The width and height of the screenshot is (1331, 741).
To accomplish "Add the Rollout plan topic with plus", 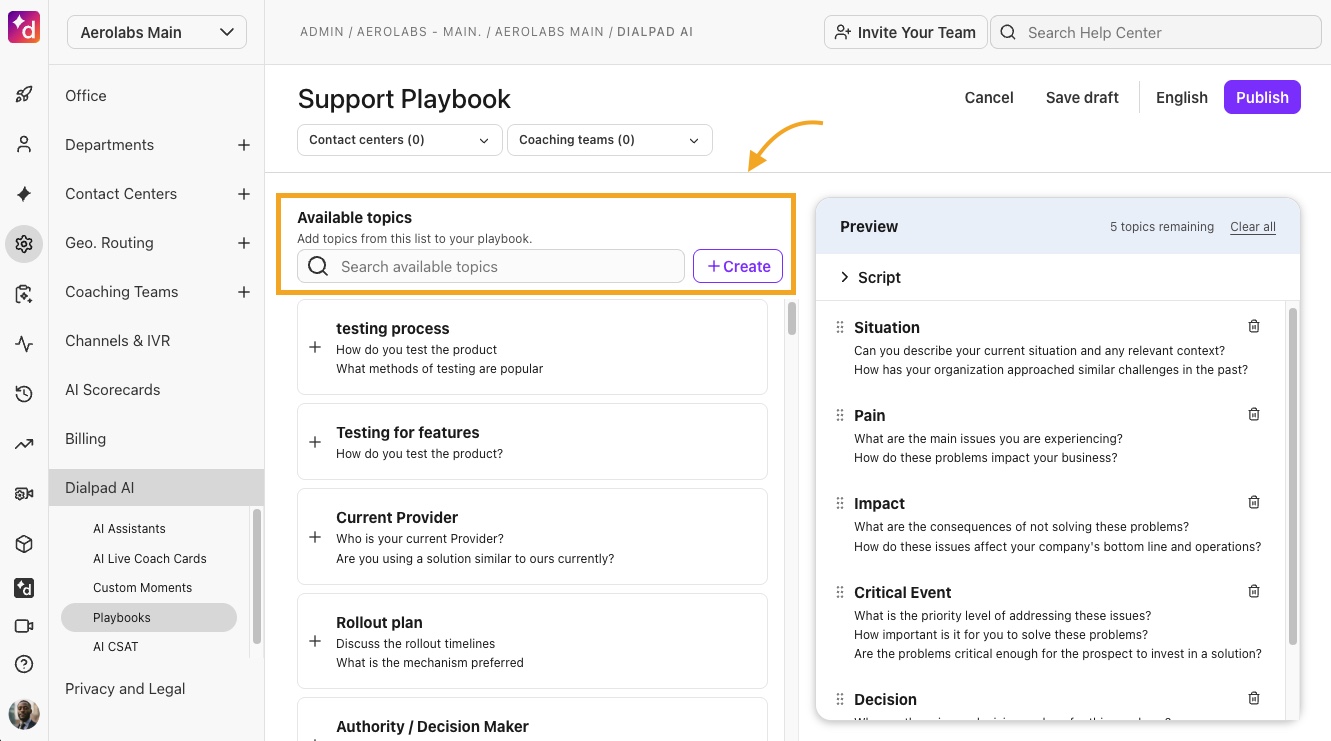I will 315,641.
